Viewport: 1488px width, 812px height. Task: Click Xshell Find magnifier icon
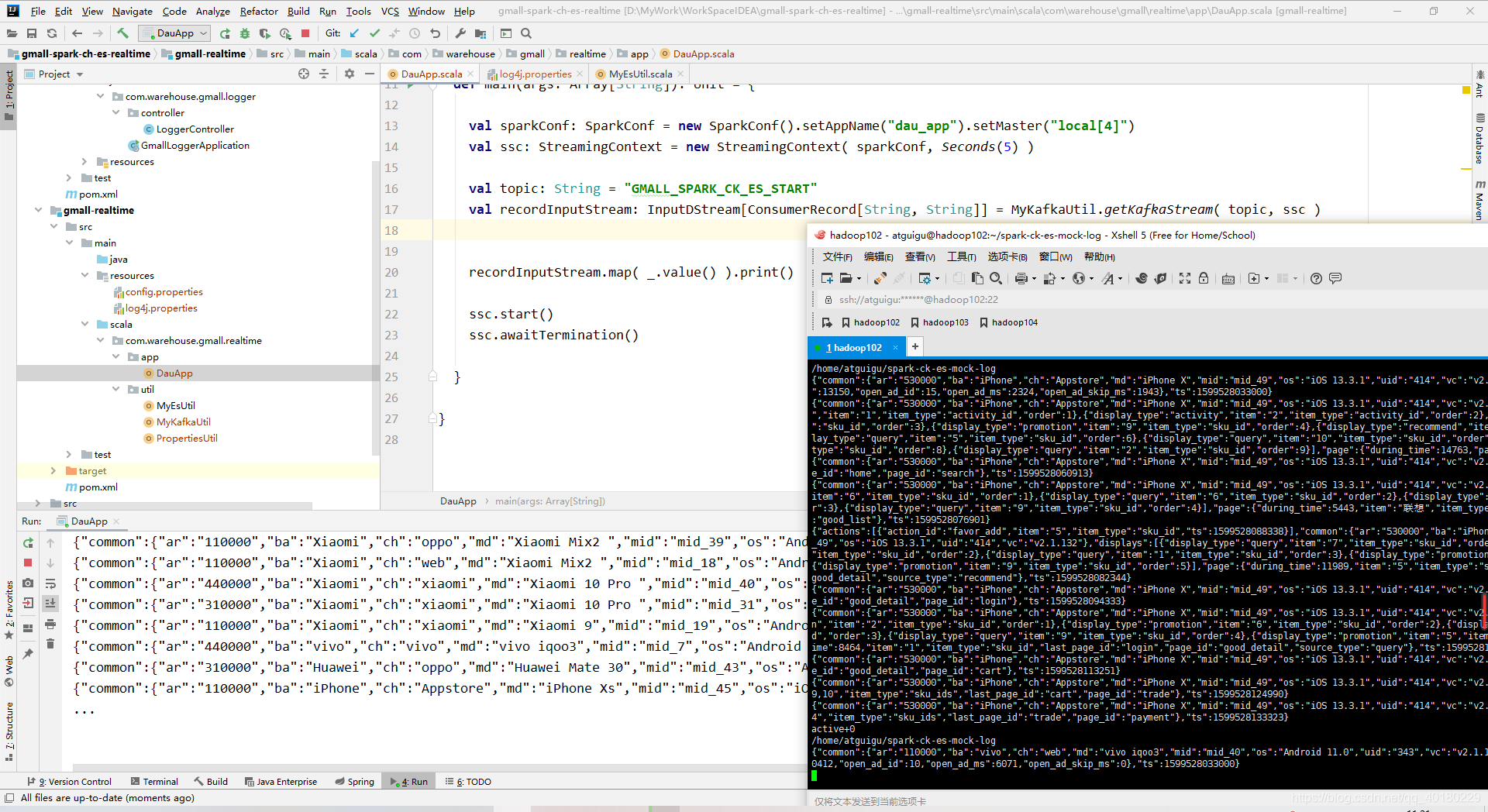[x=996, y=278]
